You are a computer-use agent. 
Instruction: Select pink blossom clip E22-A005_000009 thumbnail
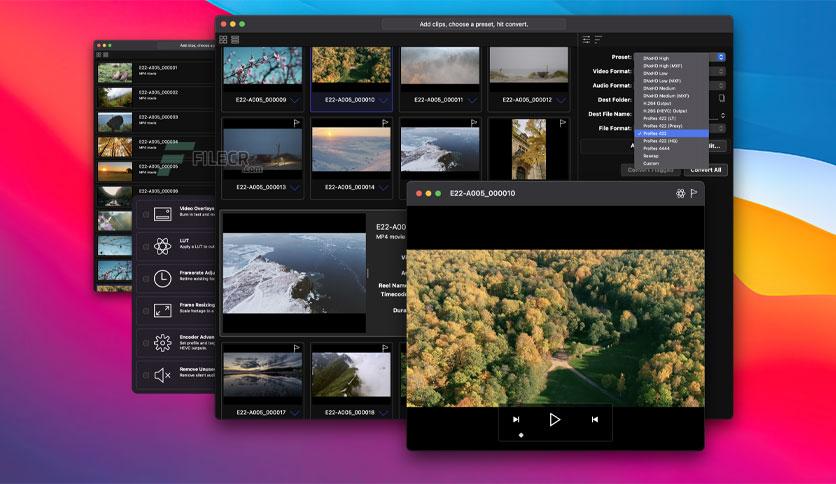pyautogui.click(x=262, y=66)
